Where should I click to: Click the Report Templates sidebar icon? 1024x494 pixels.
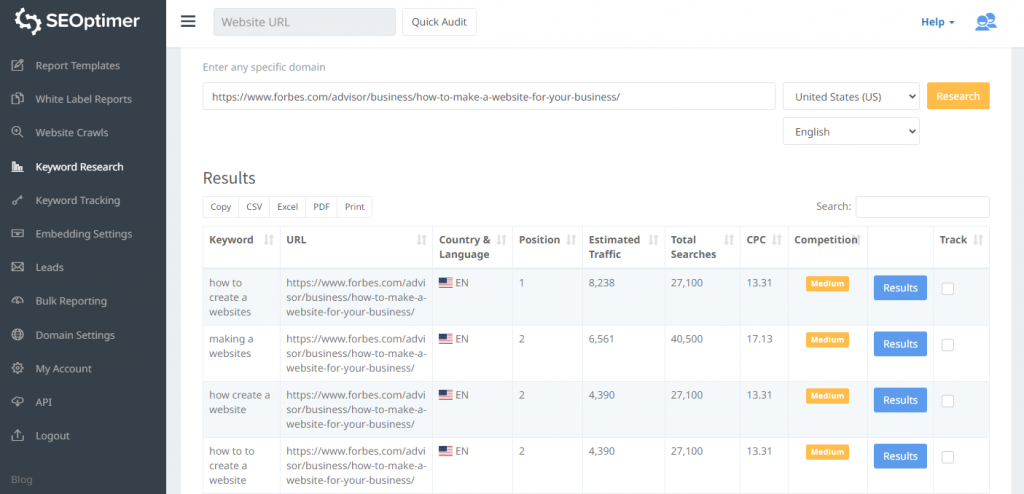tap(17, 66)
